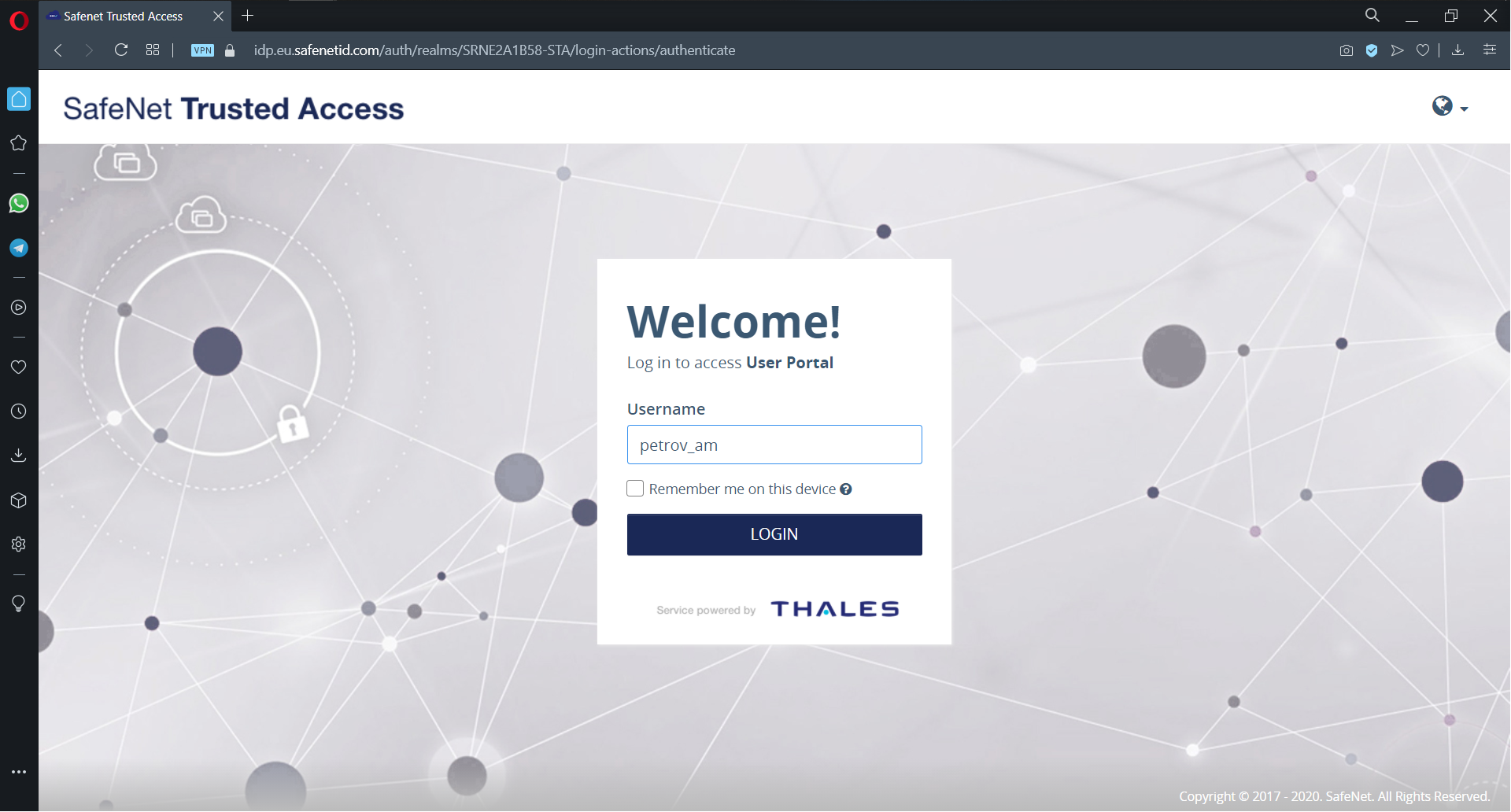1511x812 pixels.
Task: Take a snapshot with the camera icon
Action: (x=1347, y=50)
